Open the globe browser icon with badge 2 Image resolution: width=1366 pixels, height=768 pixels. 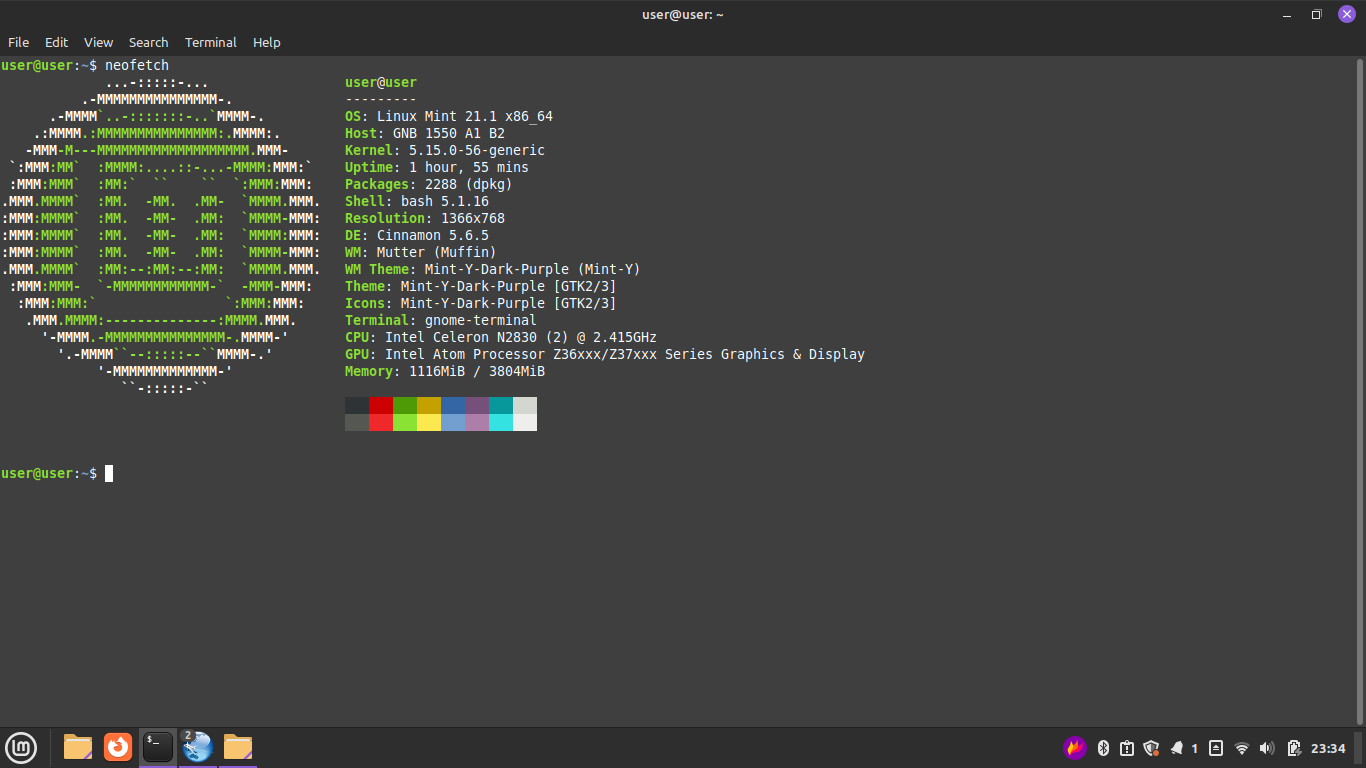tap(197, 747)
